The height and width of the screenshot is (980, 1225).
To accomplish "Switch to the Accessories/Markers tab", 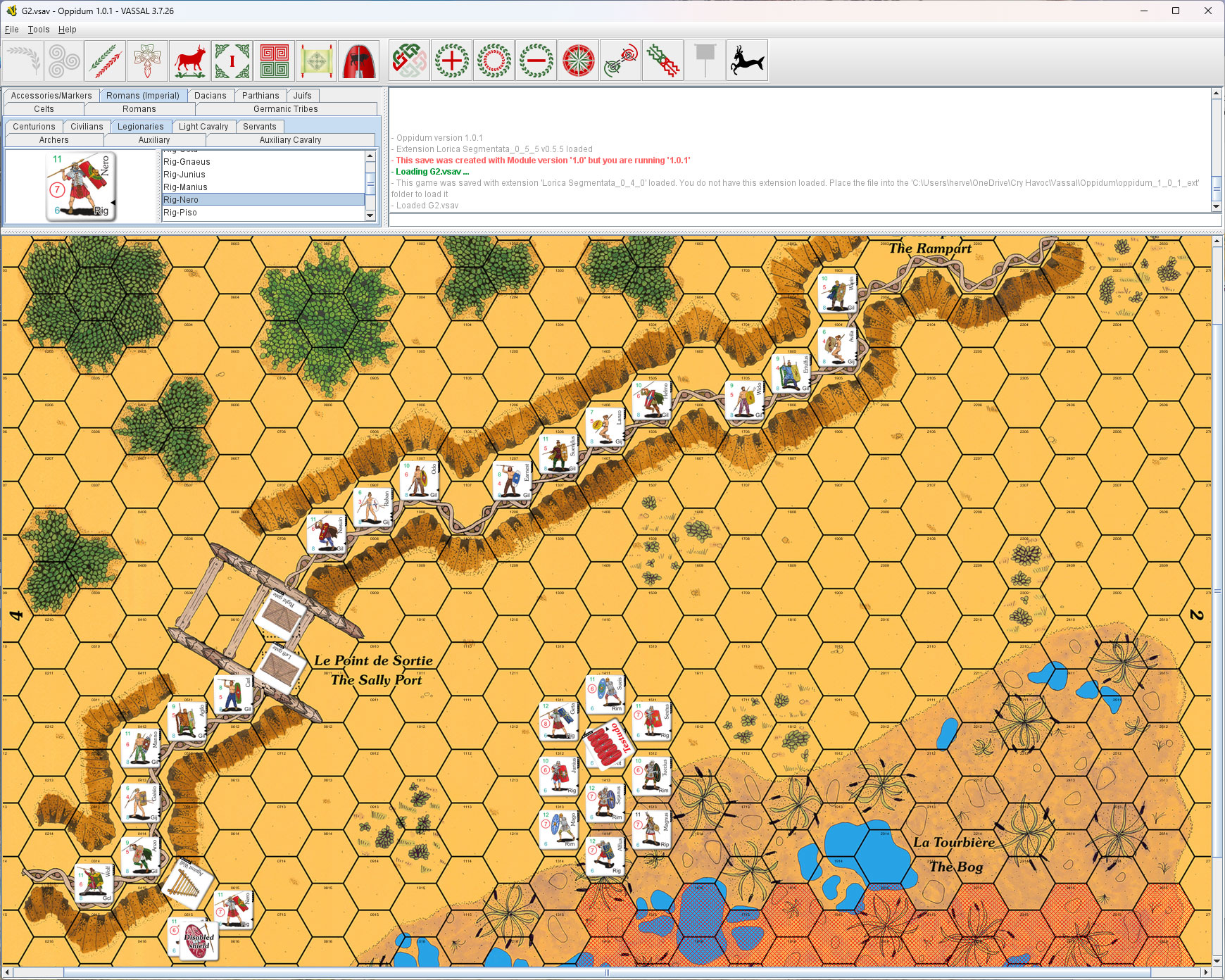I will 51,96.
